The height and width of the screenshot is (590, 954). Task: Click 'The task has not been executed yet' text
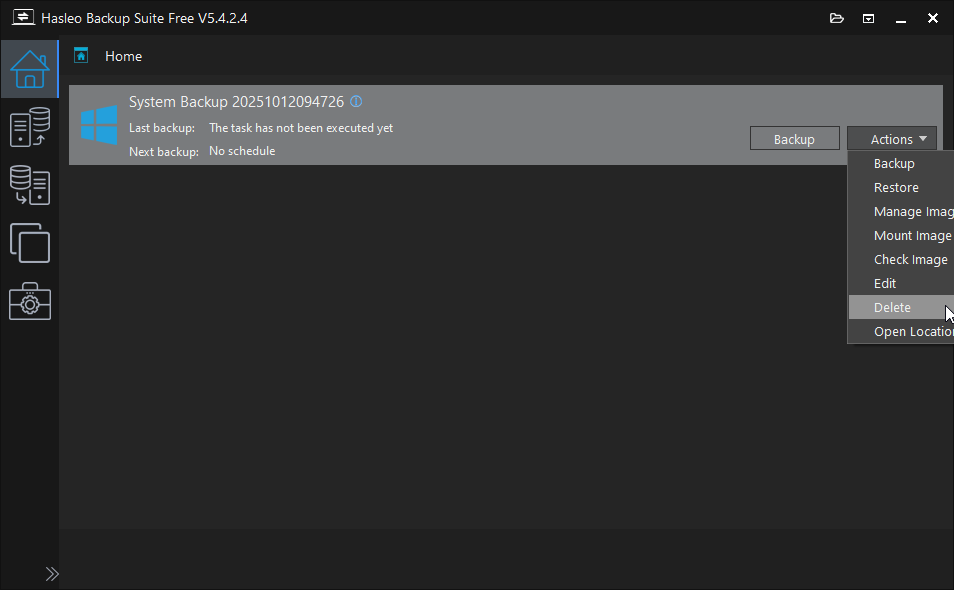301,128
